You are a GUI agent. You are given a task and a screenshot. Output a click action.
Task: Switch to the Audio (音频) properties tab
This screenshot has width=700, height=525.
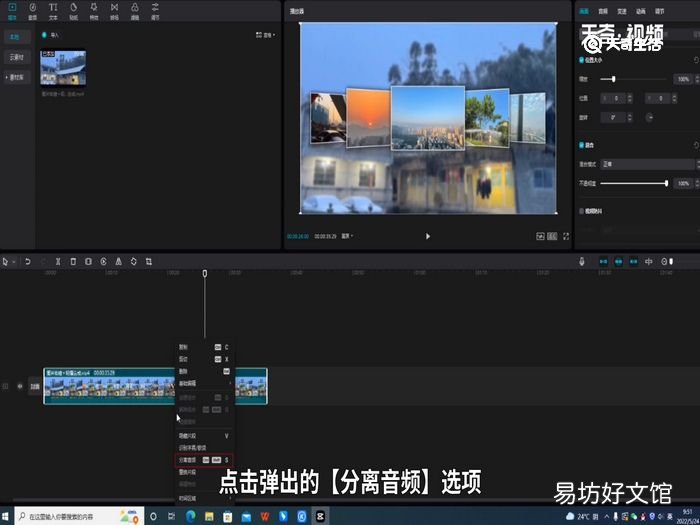(603, 11)
